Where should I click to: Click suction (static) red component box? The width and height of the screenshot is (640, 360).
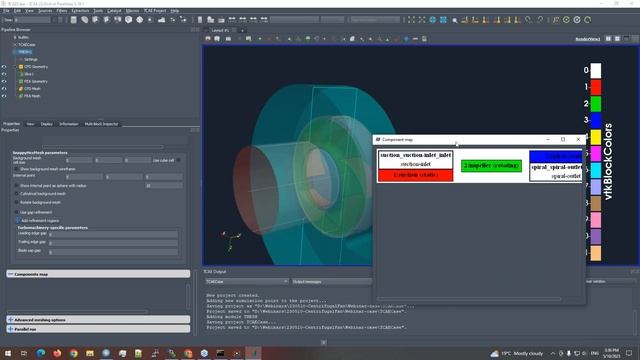pyautogui.click(x=416, y=175)
